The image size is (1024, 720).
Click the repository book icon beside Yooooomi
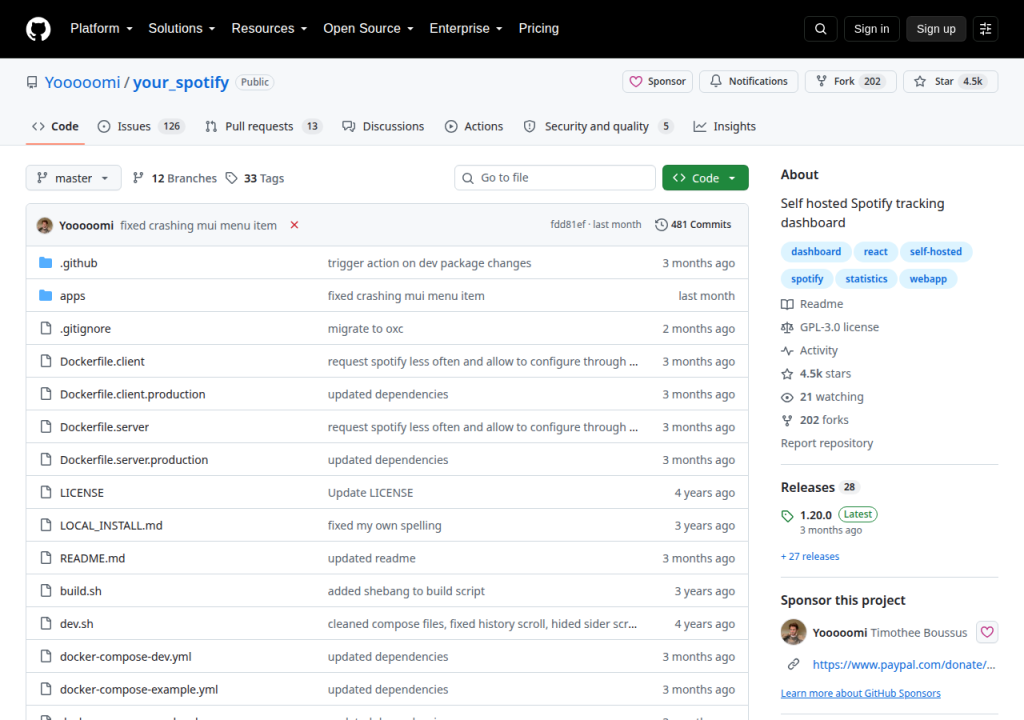32,82
